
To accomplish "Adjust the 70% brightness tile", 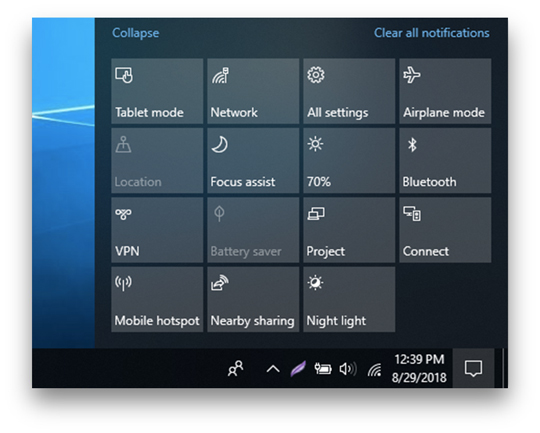I will tap(349, 161).
